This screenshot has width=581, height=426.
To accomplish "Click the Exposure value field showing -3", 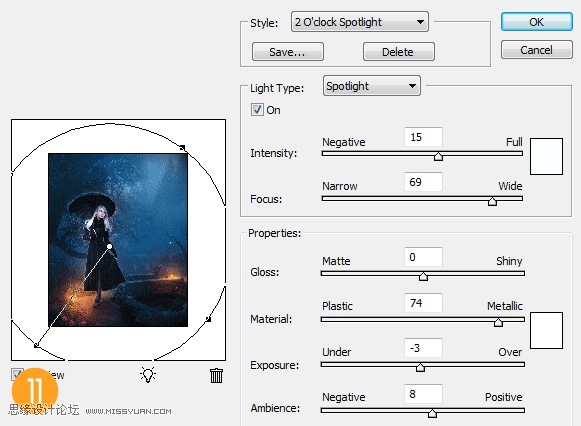I will coord(423,348).
